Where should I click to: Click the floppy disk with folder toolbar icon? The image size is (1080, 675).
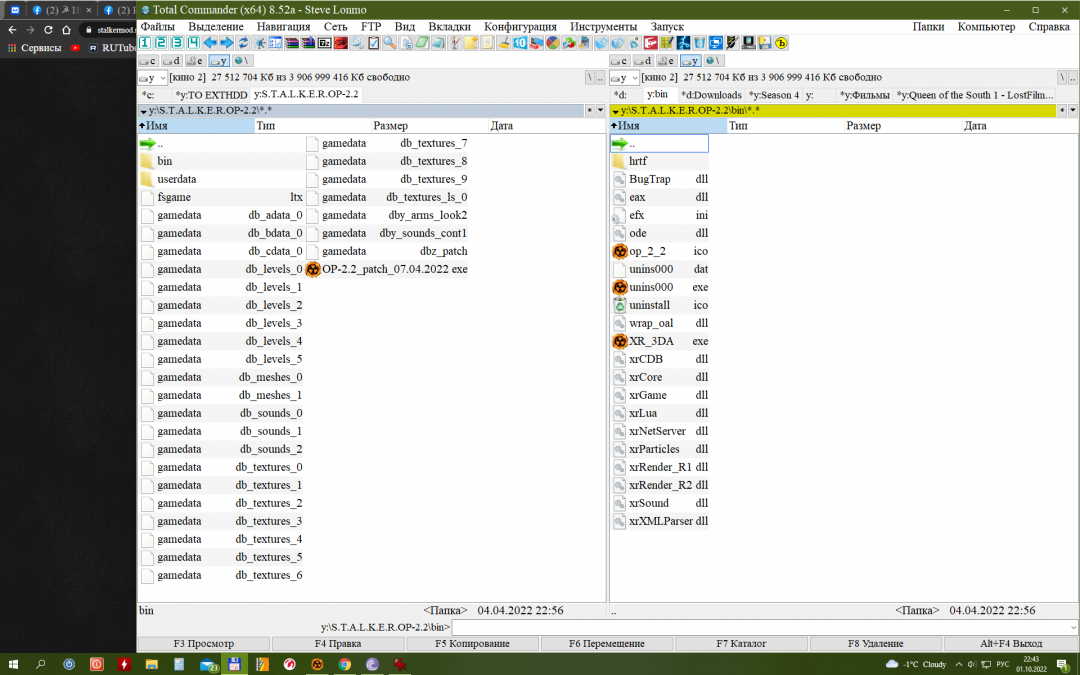coord(765,43)
